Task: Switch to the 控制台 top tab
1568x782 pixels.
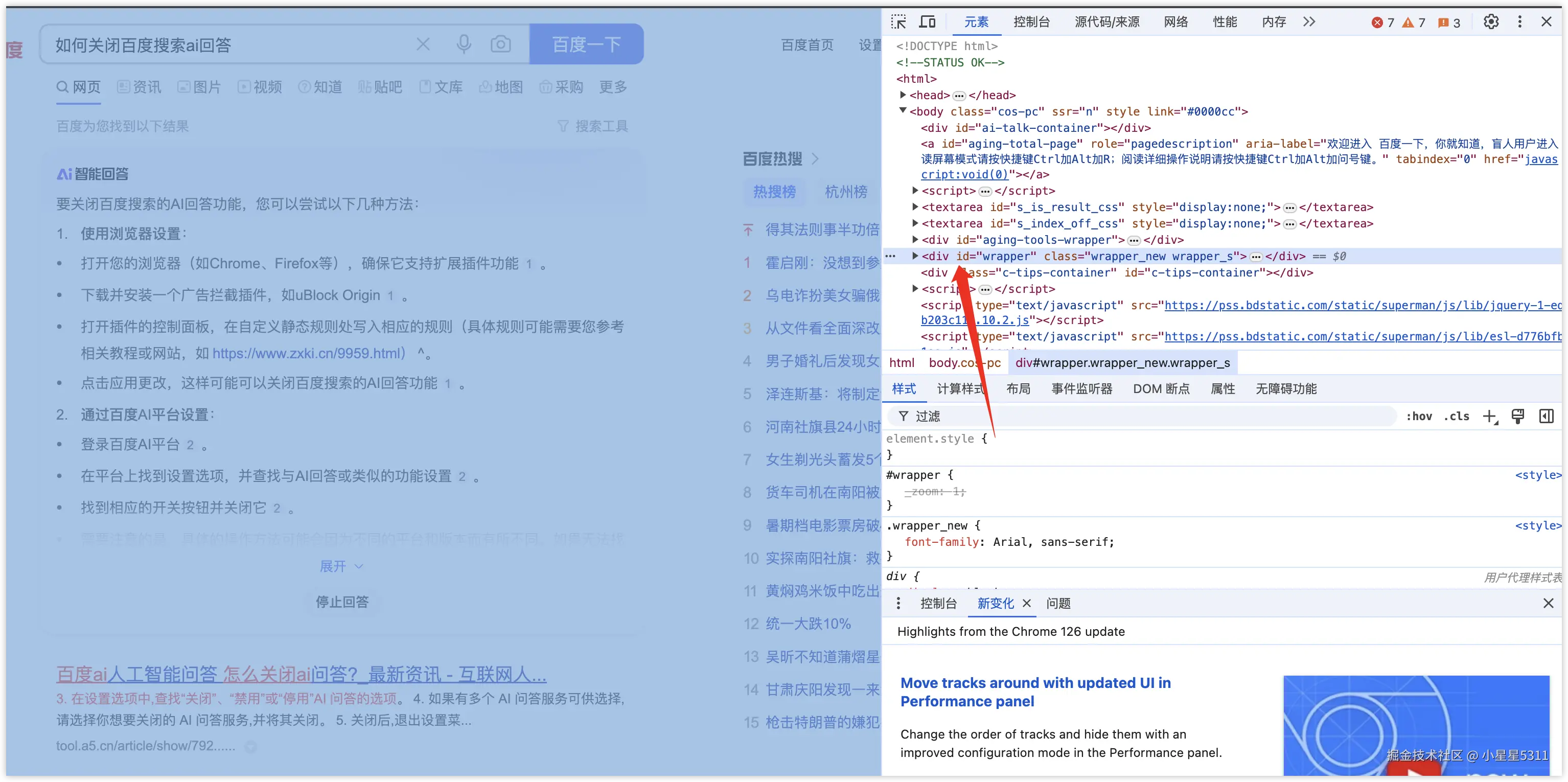Action: 1032,22
